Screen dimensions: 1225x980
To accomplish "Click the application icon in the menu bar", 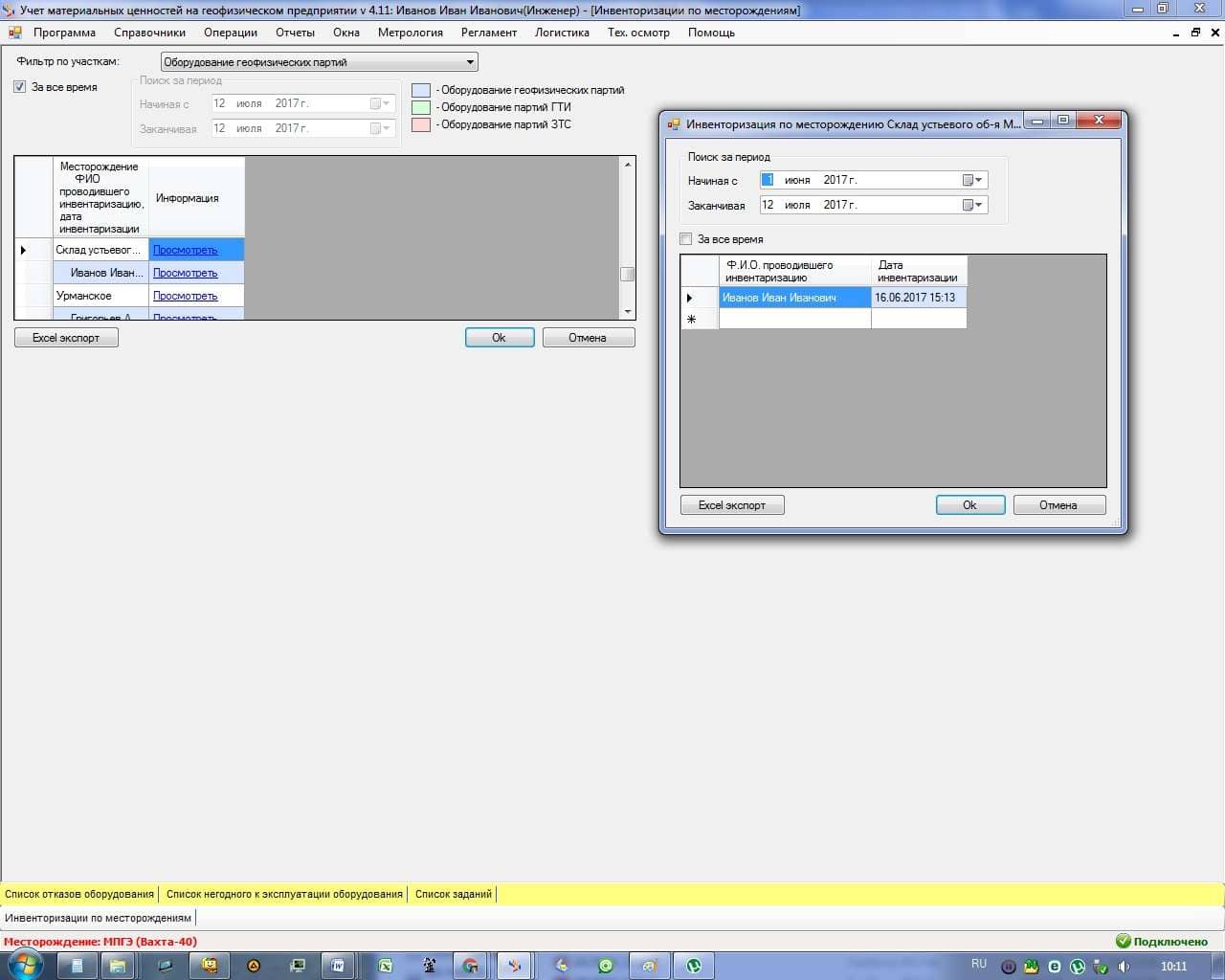I will tap(15, 33).
